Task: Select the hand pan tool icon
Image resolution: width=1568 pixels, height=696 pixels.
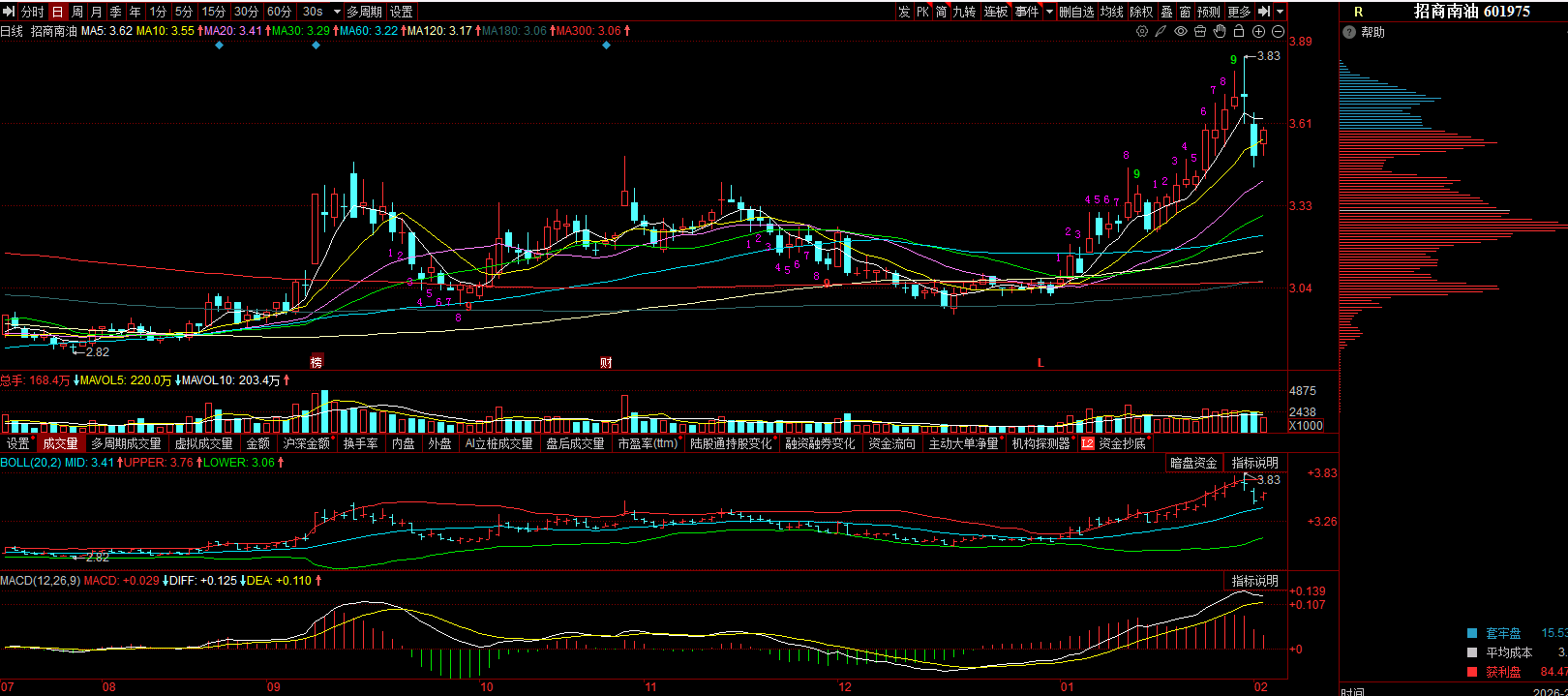Action: pyautogui.click(x=1220, y=31)
